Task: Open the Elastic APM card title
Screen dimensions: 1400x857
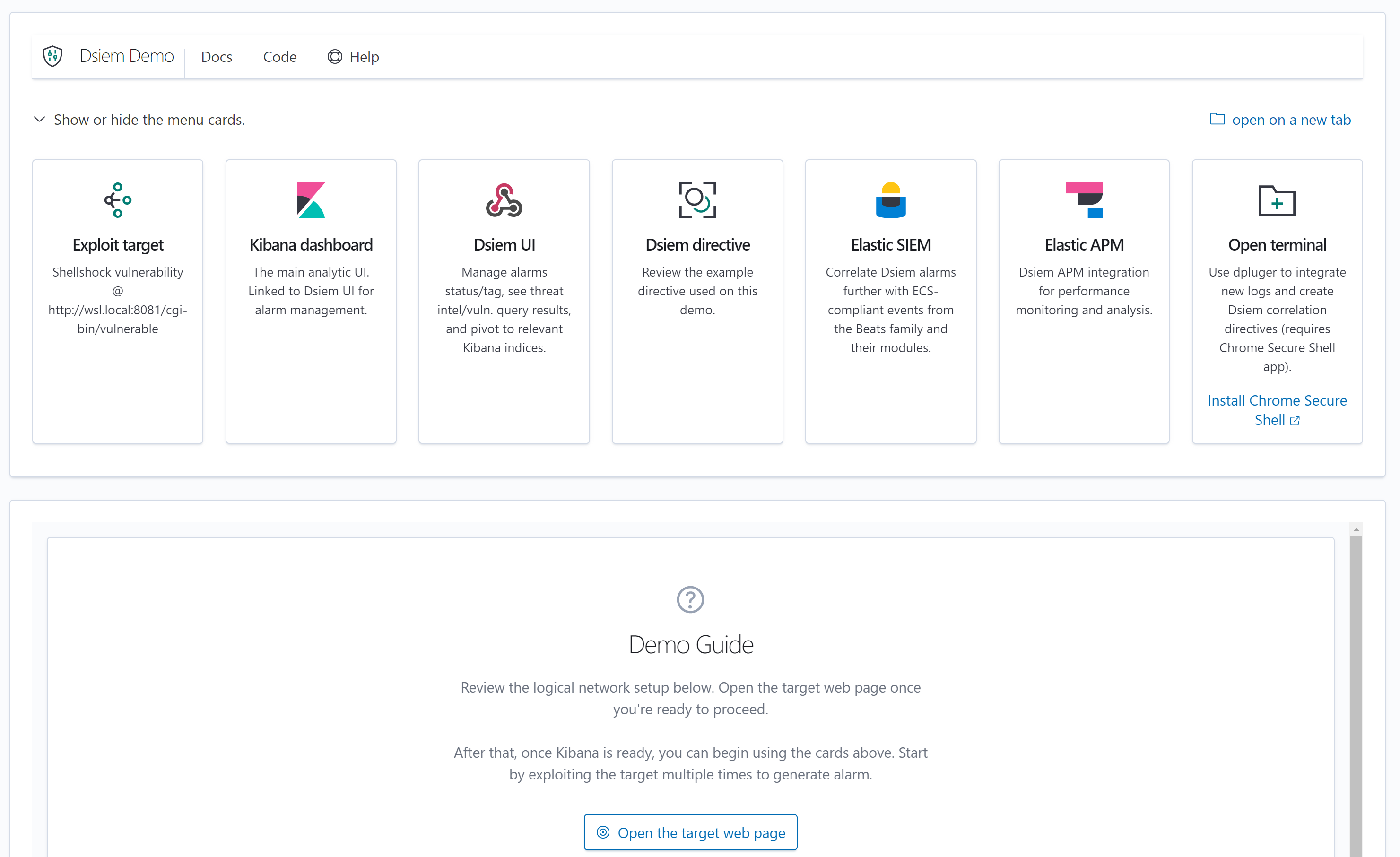Action: click(x=1084, y=245)
